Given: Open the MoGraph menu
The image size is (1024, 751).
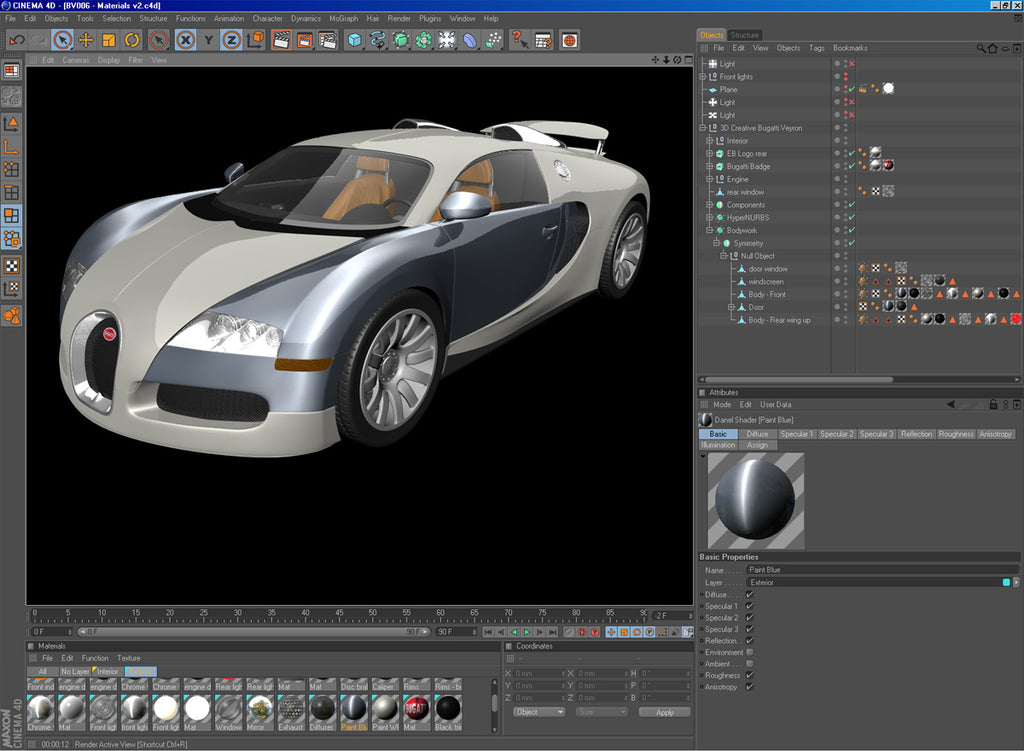Looking at the screenshot, I should tap(342, 17).
